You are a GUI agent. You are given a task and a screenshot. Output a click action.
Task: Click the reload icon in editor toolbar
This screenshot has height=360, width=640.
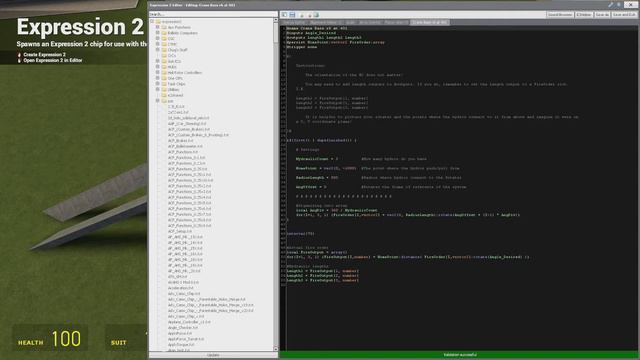point(316,15)
